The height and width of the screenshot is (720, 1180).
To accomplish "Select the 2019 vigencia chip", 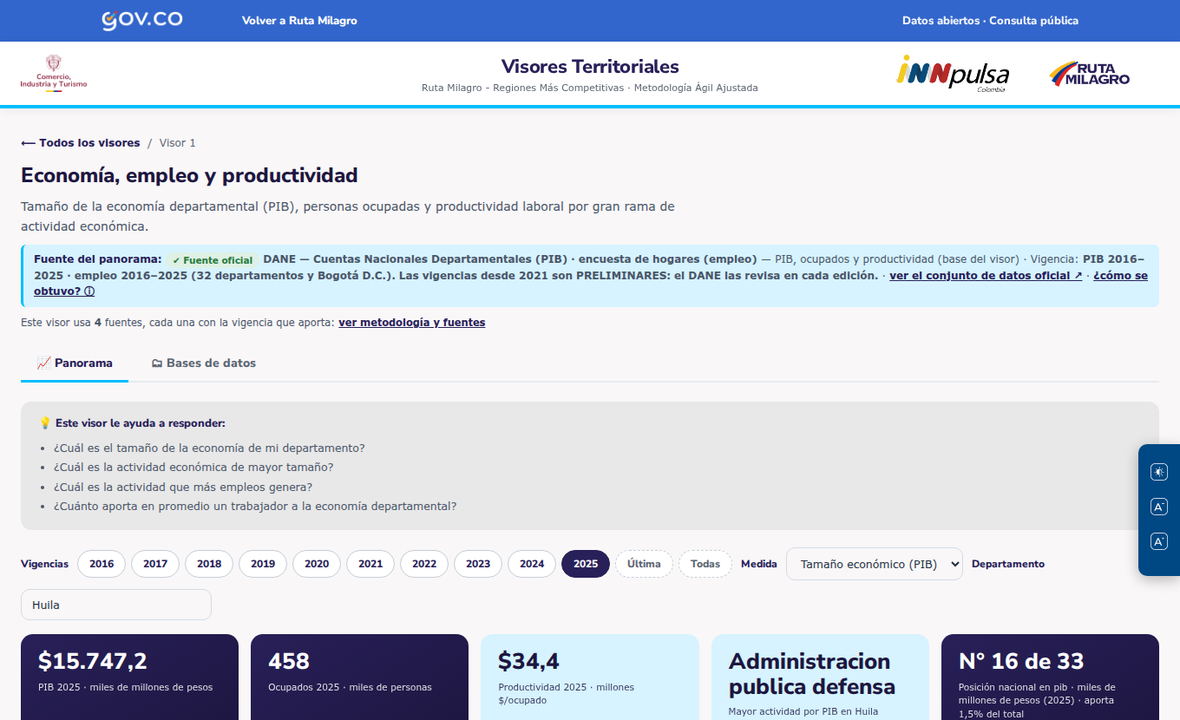I will (x=263, y=564).
